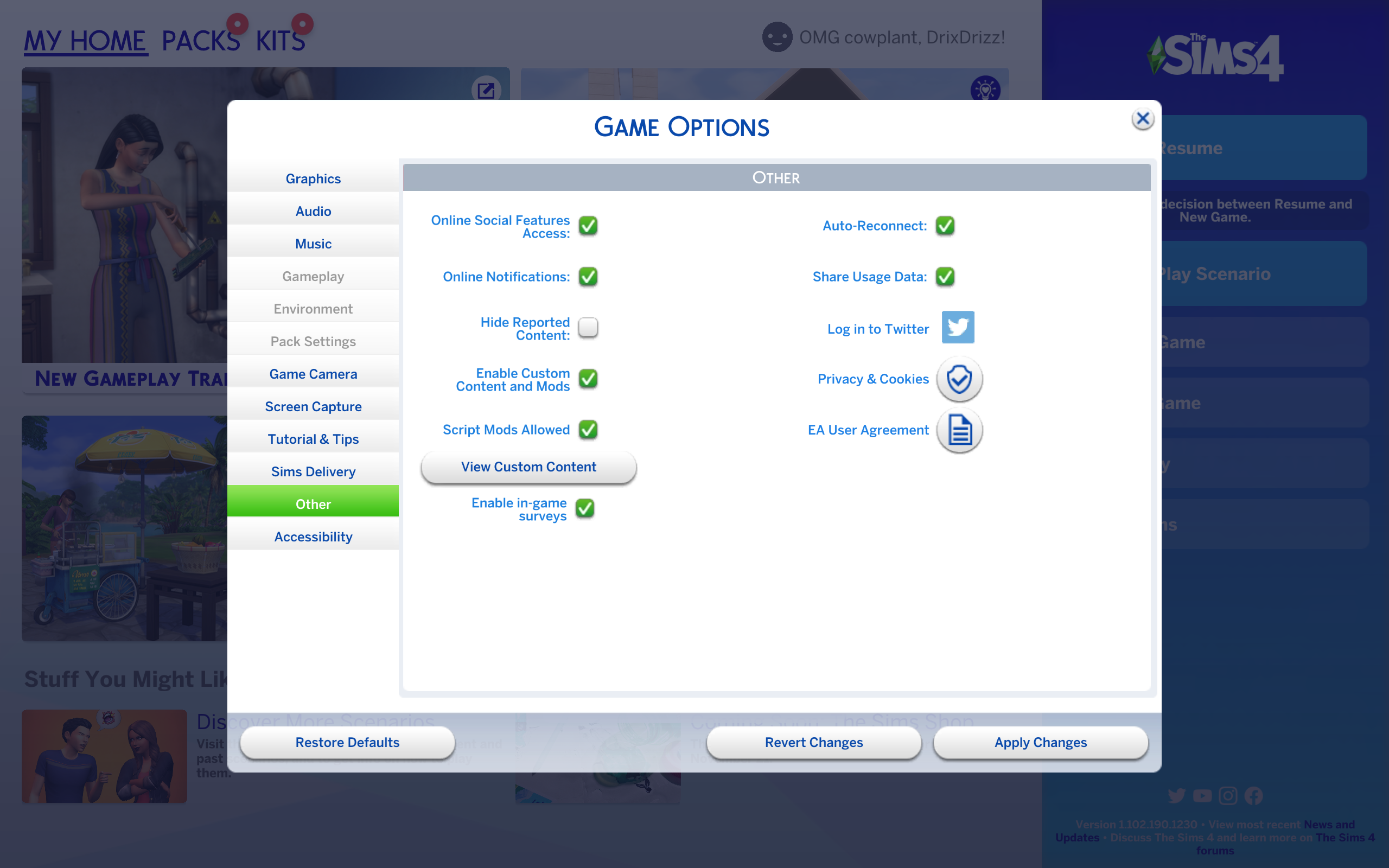Enable Hide Reported Content checkbox

point(588,328)
